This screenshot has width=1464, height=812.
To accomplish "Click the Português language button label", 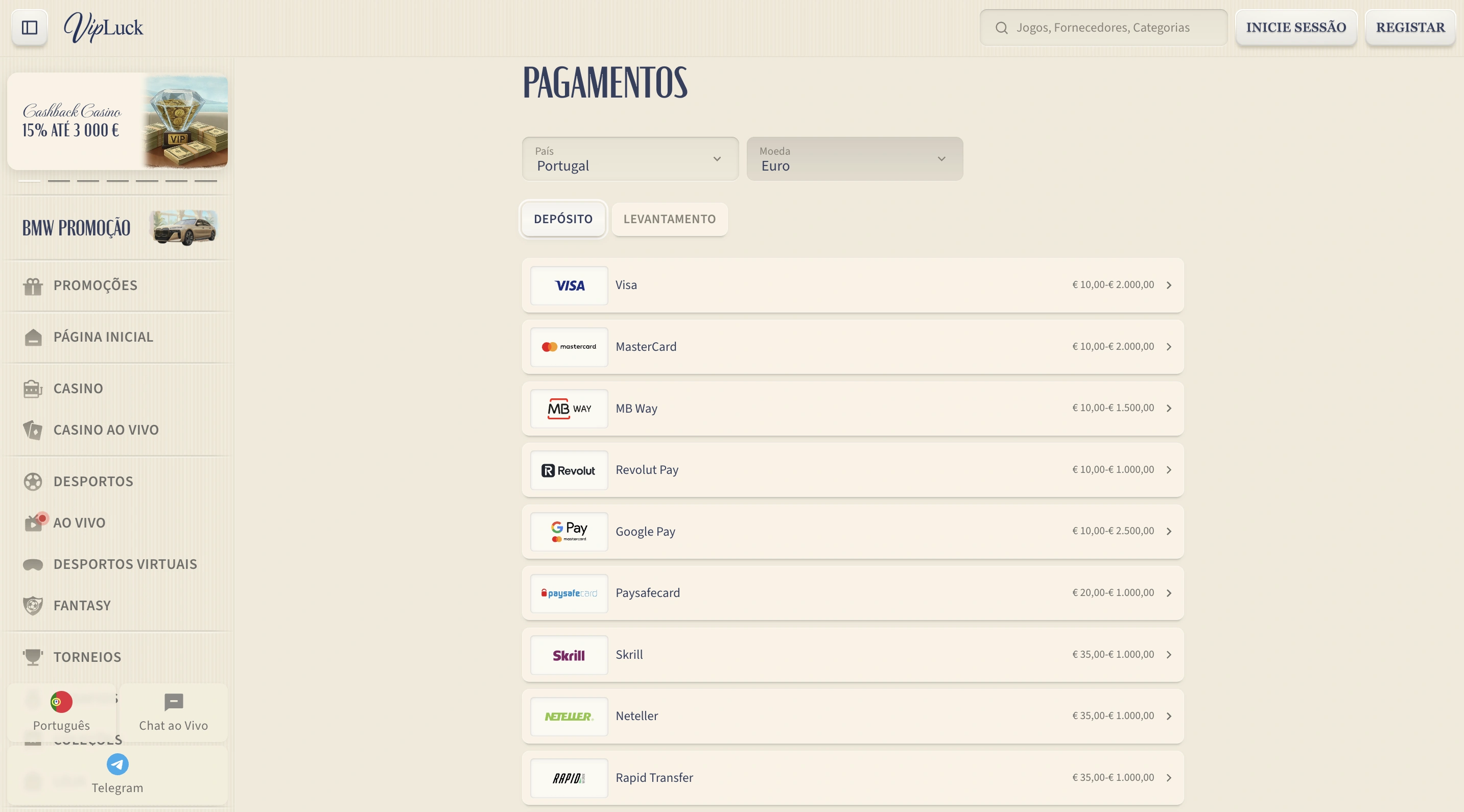I will pos(61,726).
